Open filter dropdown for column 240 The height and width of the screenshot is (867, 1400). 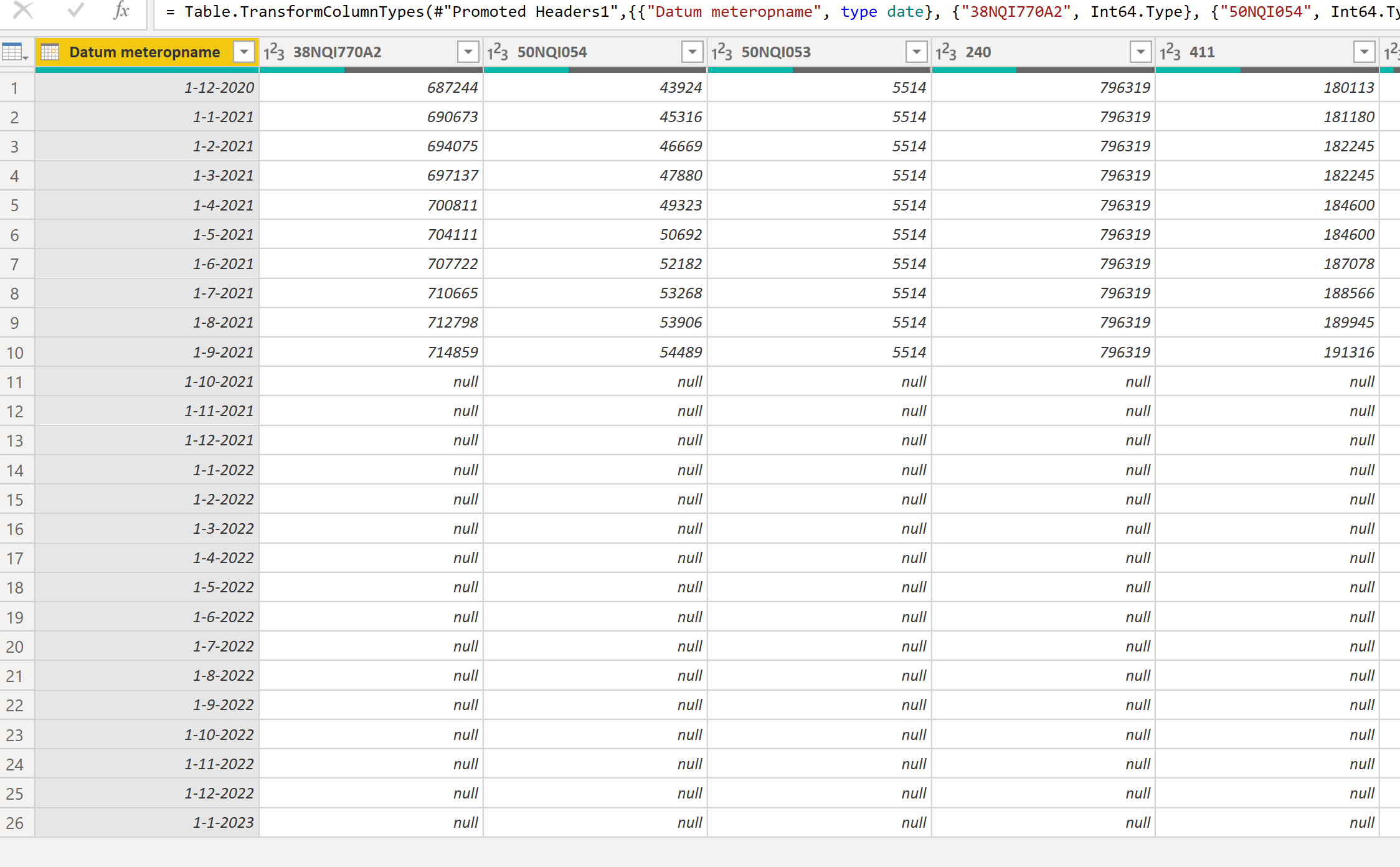point(1140,52)
